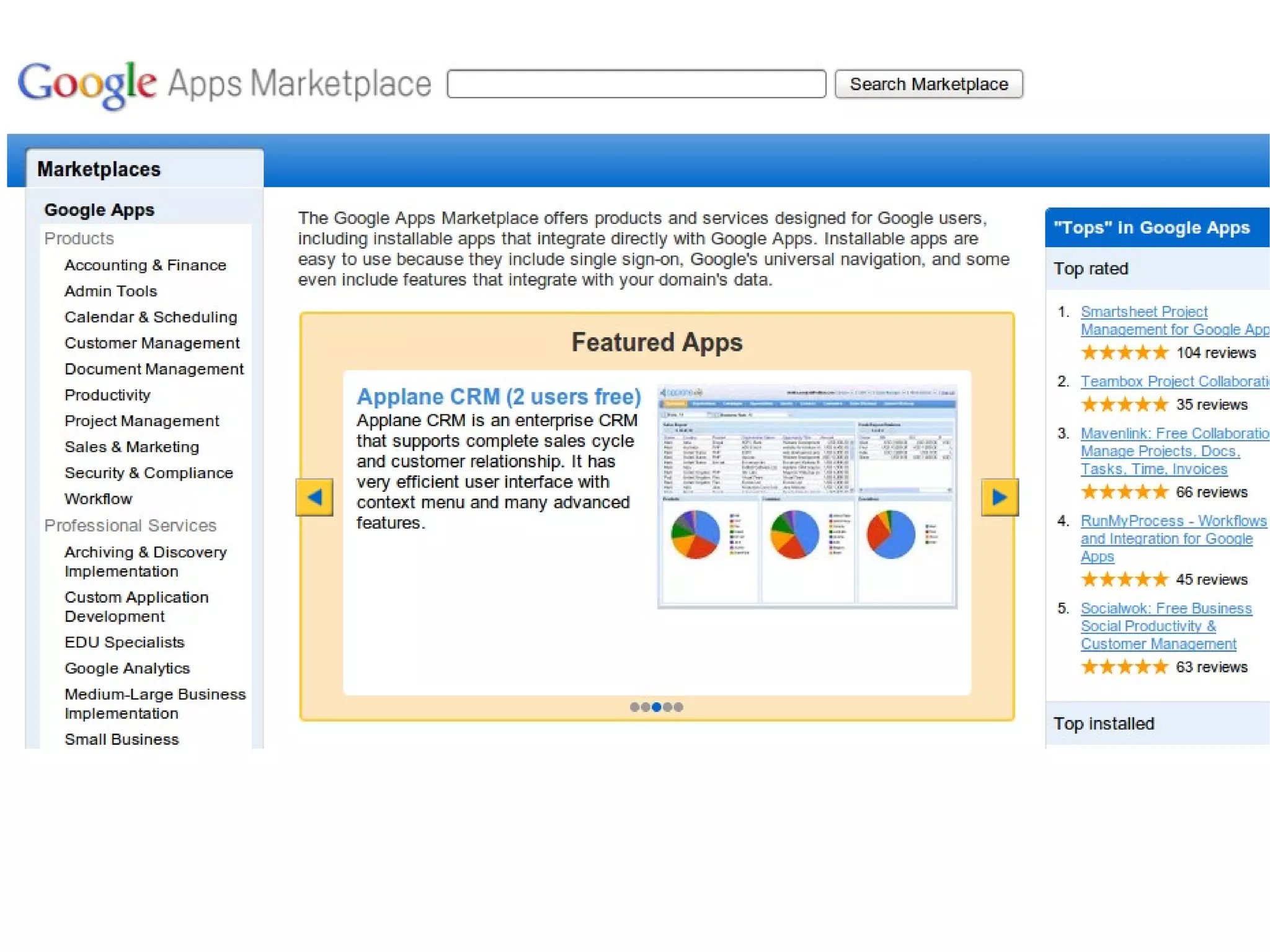Go to the Google Analytics services category
The image size is (1270, 952).
coord(127,669)
